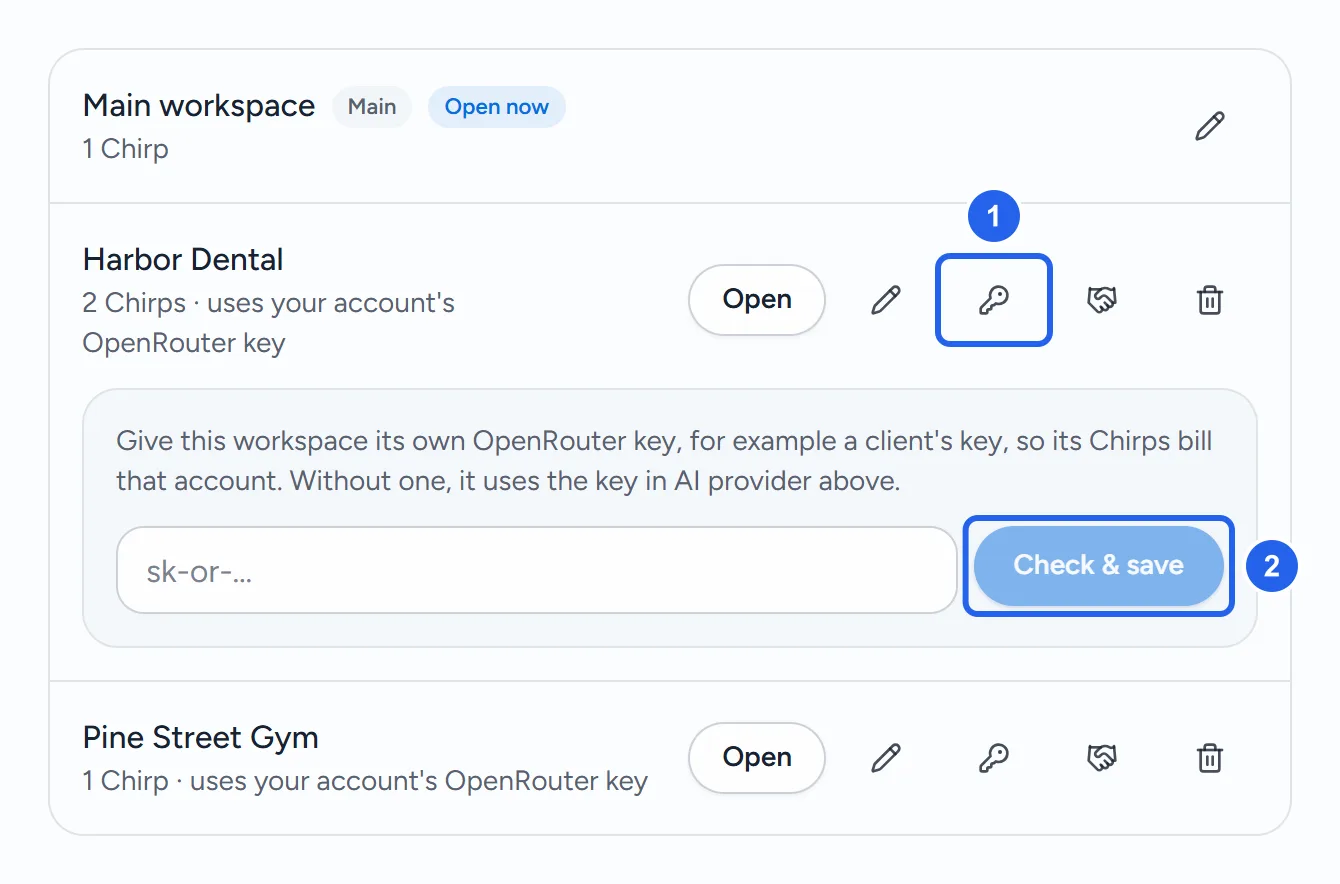
Task: Open Harbor Dental handshake sharing icon
Action: [1102, 300]
